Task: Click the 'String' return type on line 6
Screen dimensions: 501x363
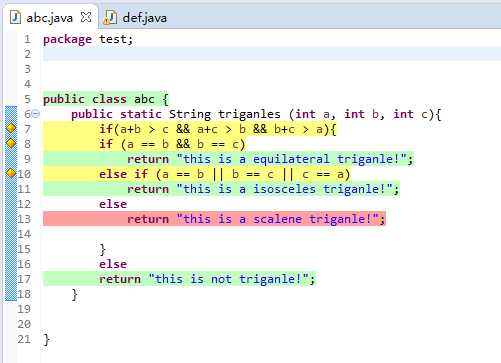Action: coord(190,114)
